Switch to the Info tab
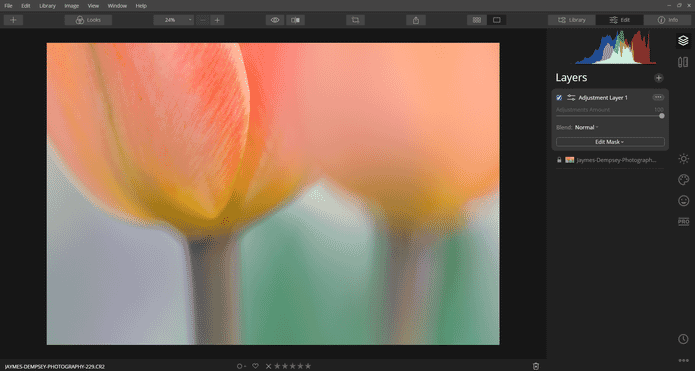Image resolution: width=695 pixels, height=371 pixels. tap(668, 20)
